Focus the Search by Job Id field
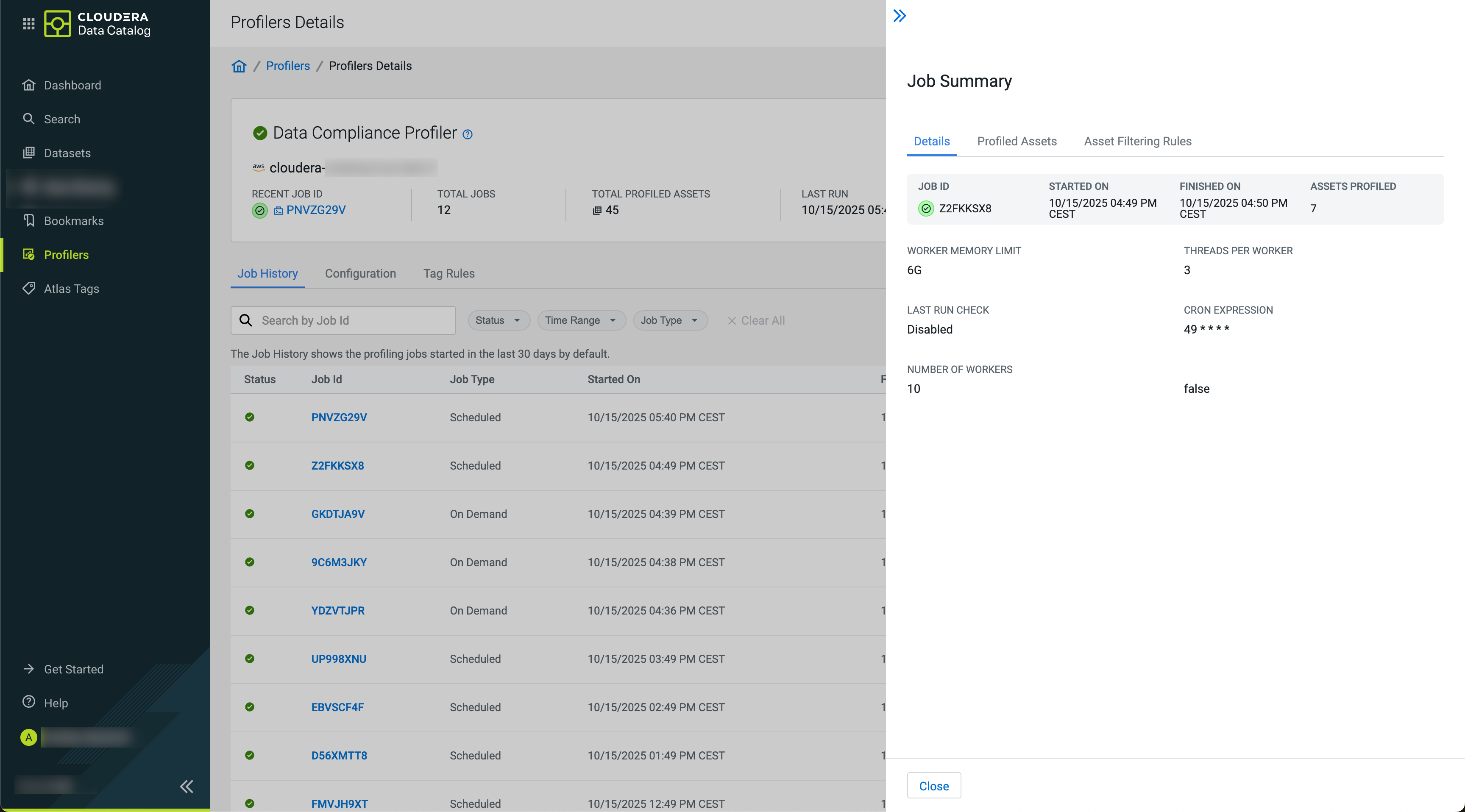Image resolution: width=1465 pixels, height=812 pixels. (x=353, y=320)
